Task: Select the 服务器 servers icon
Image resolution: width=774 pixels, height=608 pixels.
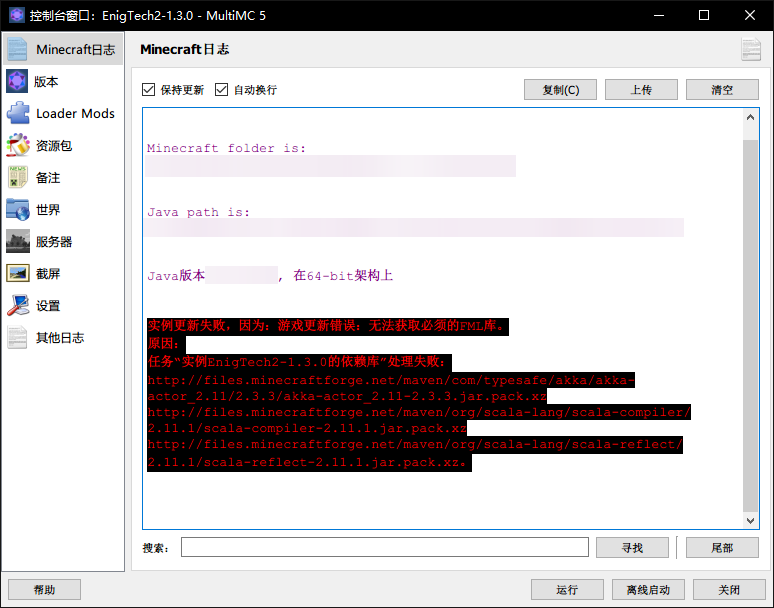Action: 18,241
